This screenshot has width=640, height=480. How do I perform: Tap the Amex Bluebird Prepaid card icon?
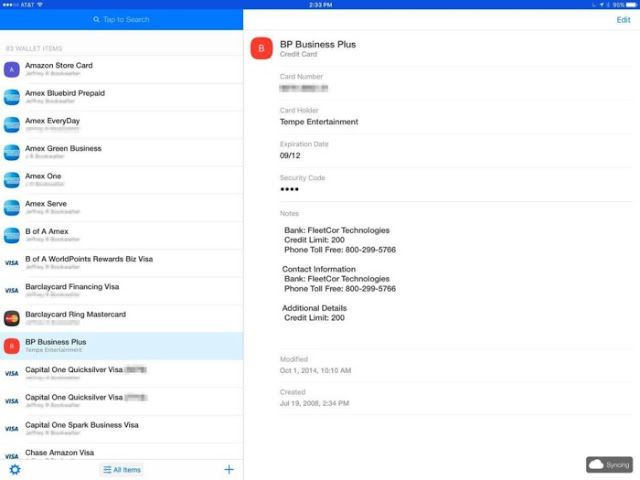(12, 97)
